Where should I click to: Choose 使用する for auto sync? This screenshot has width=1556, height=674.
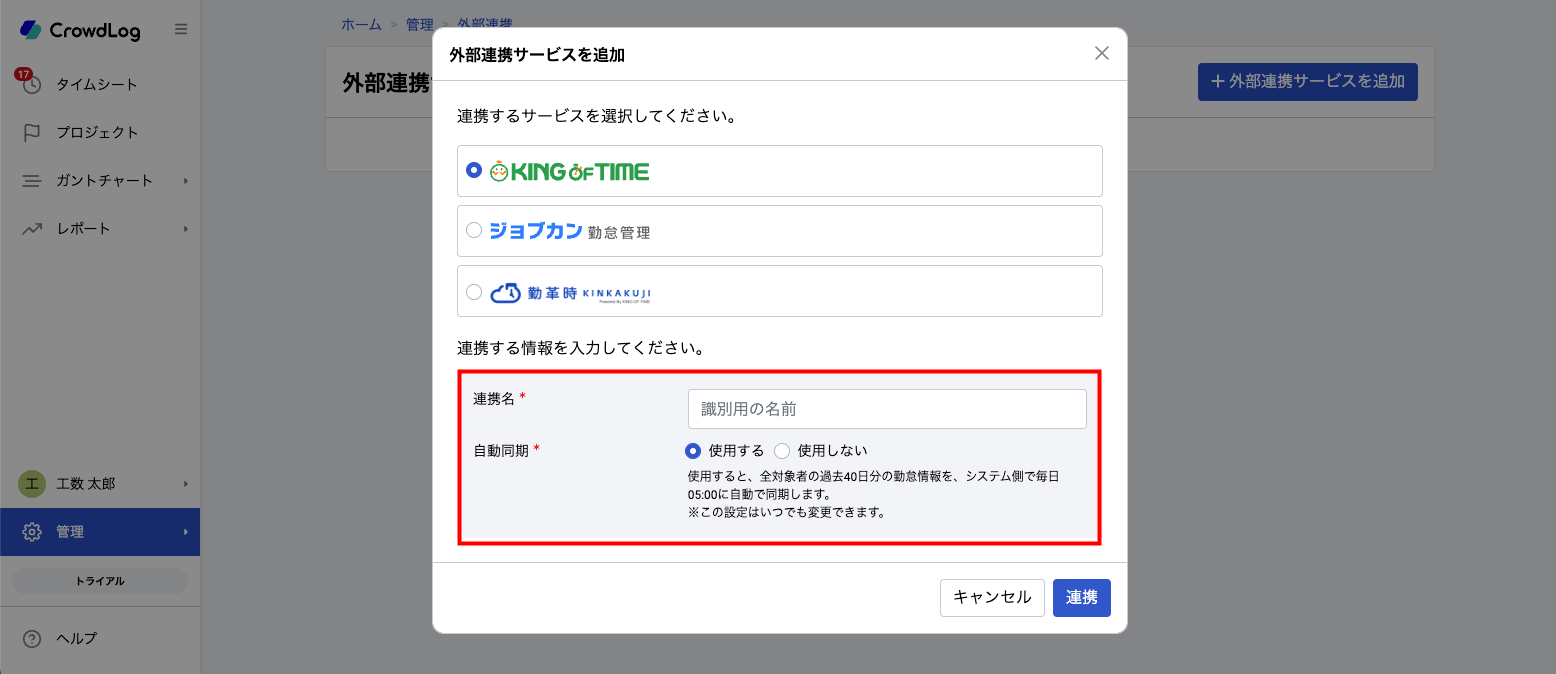tap(693, 451)
